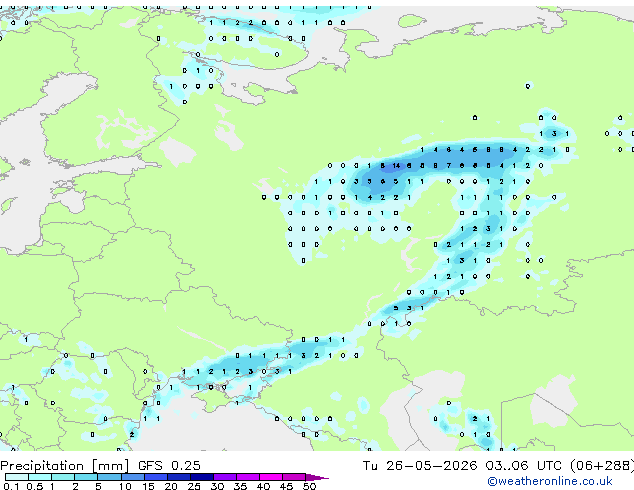
Task: Click the legend label '30'
Action: [217, 486]
